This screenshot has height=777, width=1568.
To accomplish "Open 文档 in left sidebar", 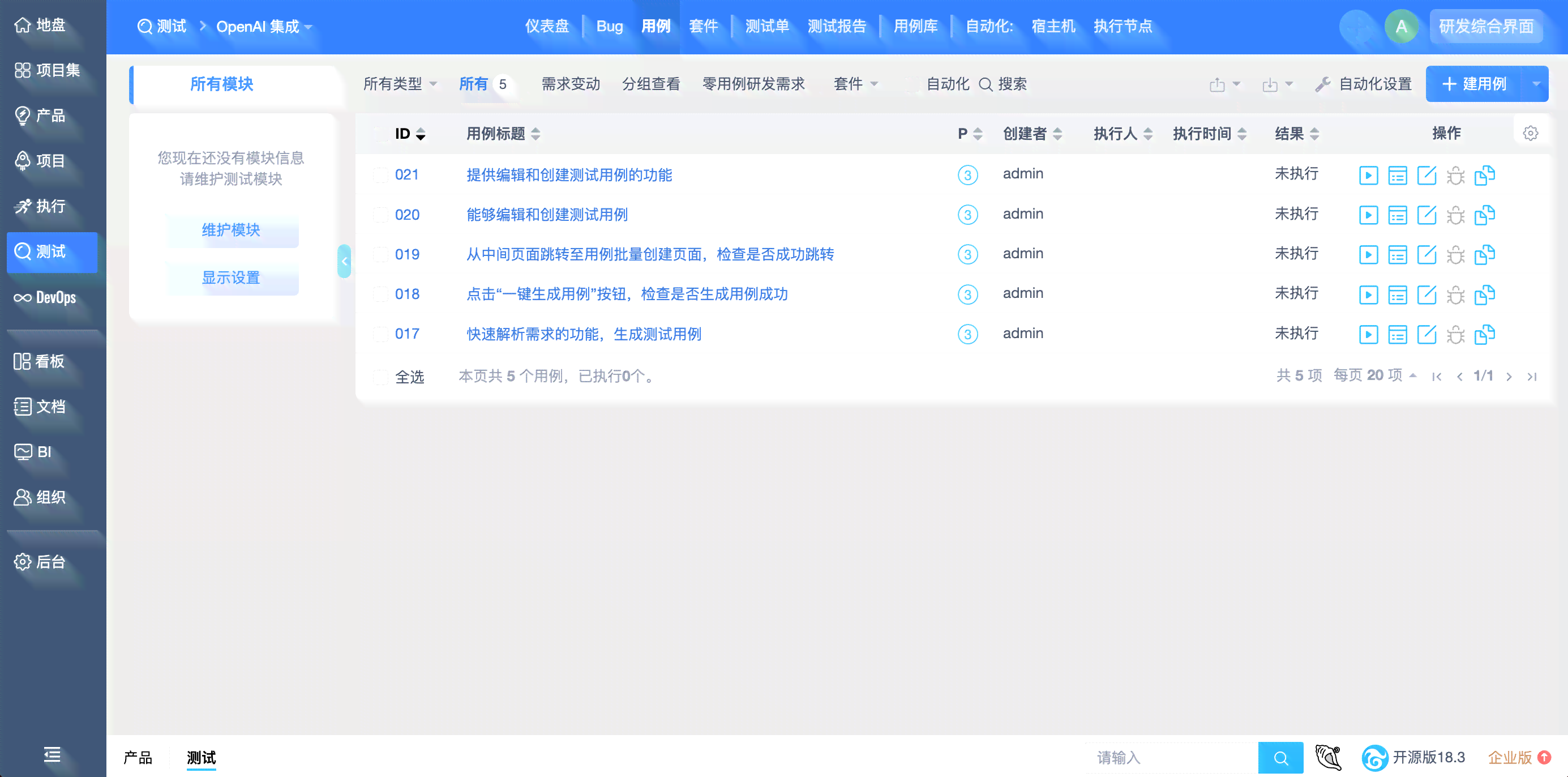I will click(x=40, y=406).
